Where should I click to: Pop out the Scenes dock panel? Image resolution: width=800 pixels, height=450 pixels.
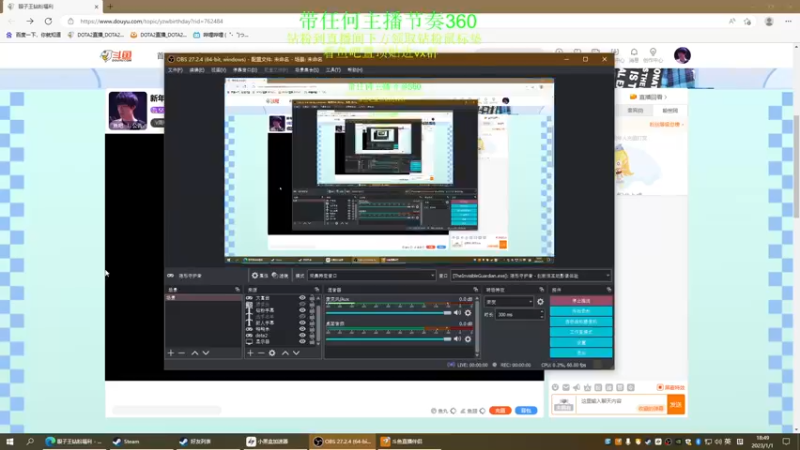pos(237,290)
